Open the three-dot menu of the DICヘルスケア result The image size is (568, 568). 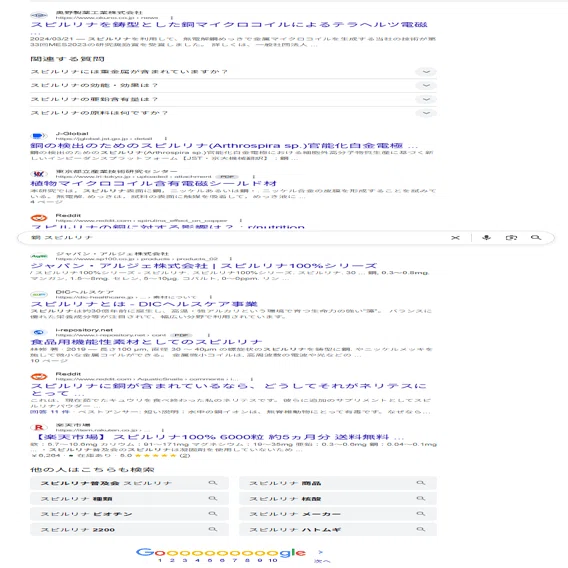tap(210, 297)
